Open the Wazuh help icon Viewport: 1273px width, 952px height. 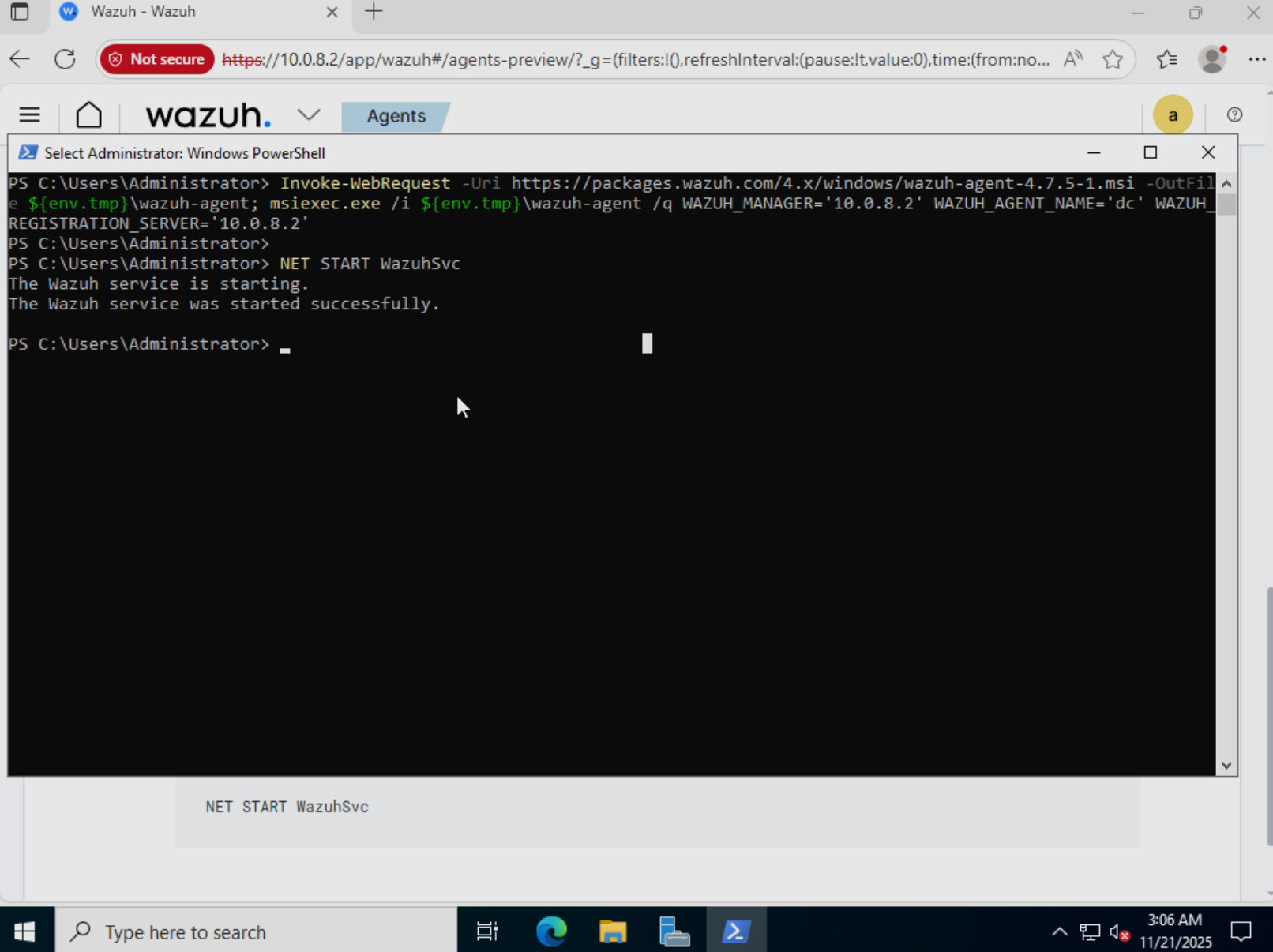pos(1234,115)
